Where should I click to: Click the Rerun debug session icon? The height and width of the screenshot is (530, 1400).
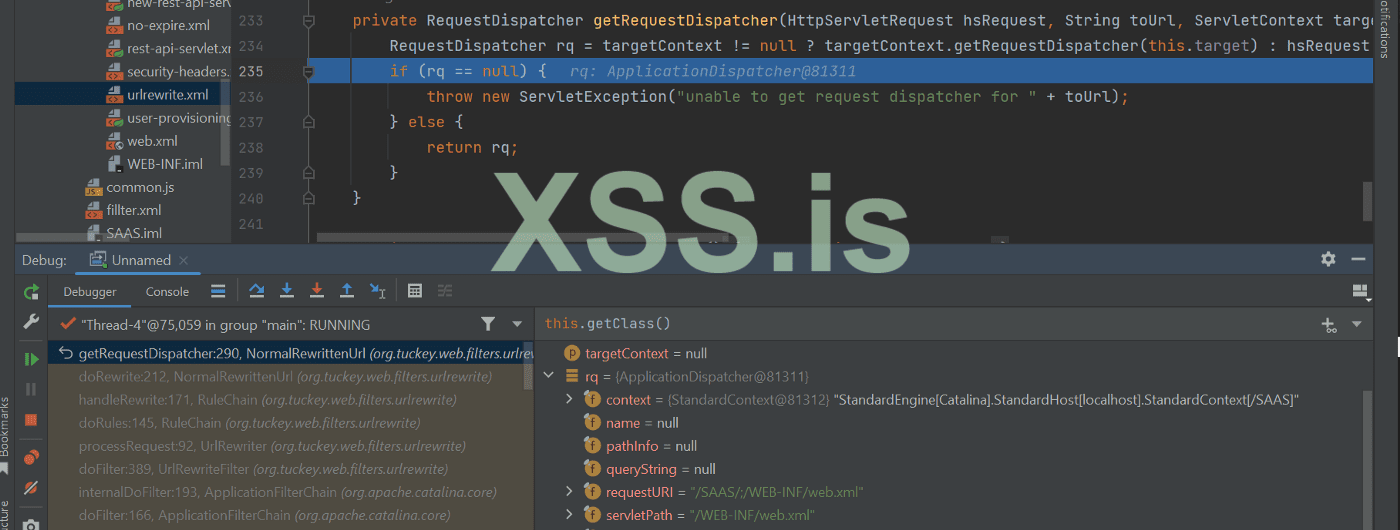coord(31,292)
